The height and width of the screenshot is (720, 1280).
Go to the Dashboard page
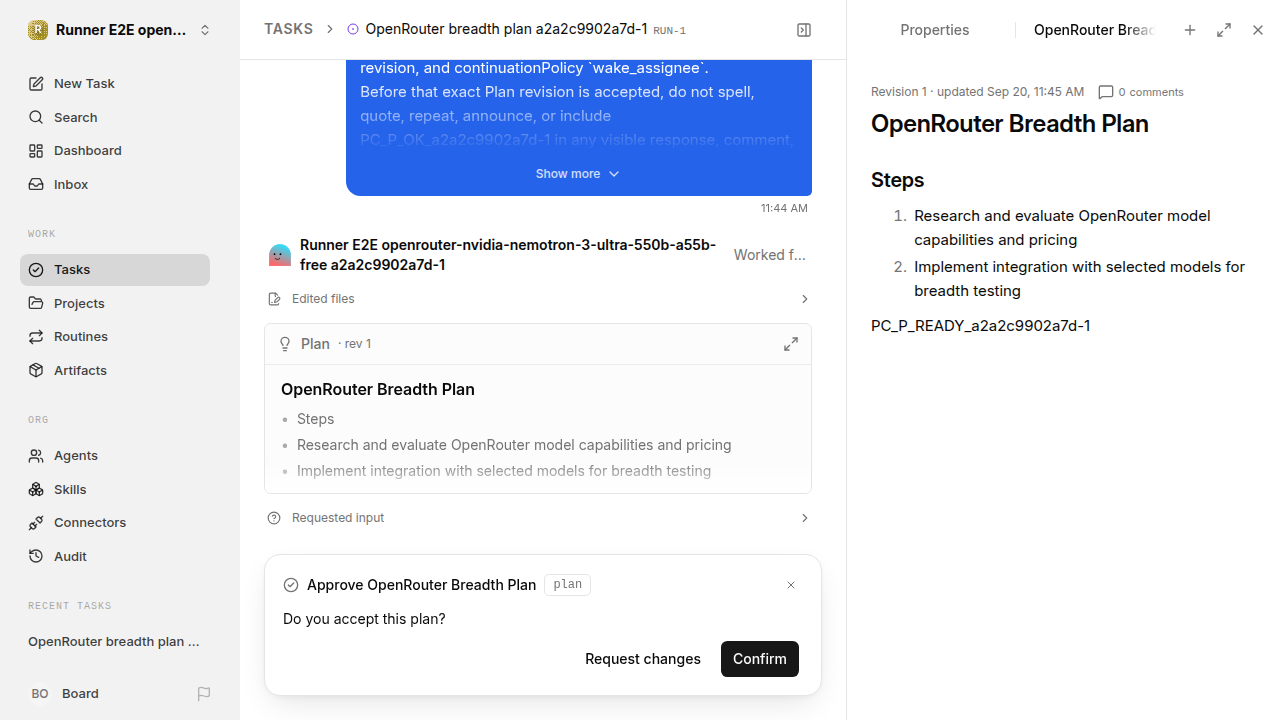click(x=115, y=150)
